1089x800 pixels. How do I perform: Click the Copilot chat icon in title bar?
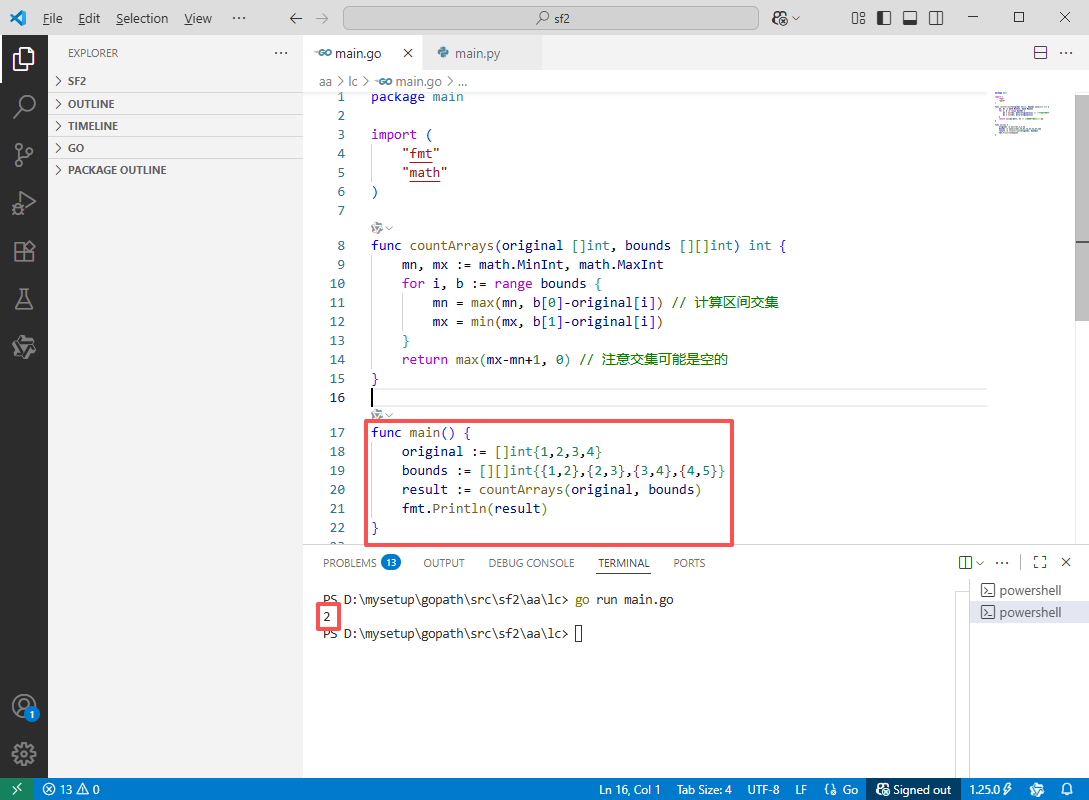coord(779,18)
